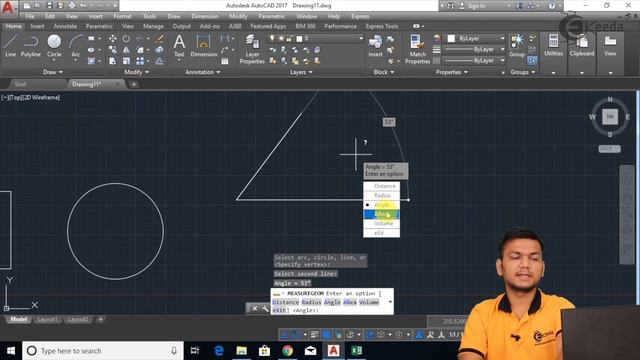Select the Circle tool
This screenshot has width=640, height=360.
(x=54, y=46)
